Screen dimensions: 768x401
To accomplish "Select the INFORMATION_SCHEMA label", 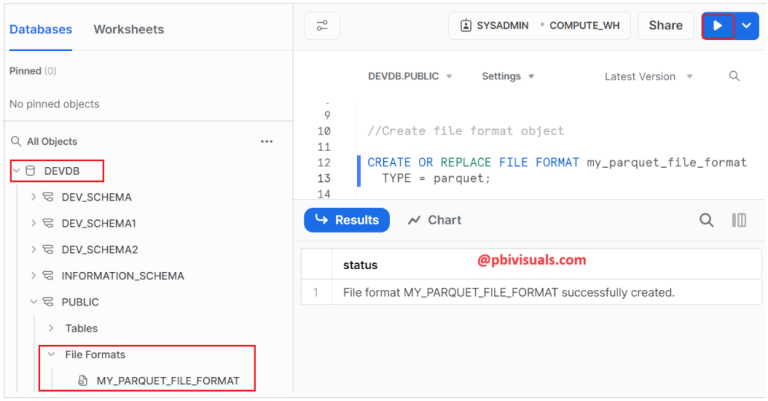I will click(x=123, y=276).
